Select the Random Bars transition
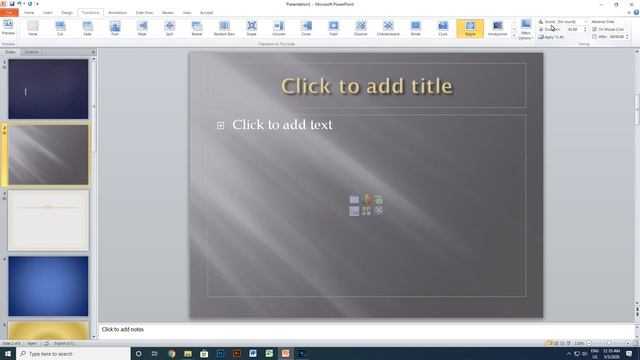 [x=224, y=28]
